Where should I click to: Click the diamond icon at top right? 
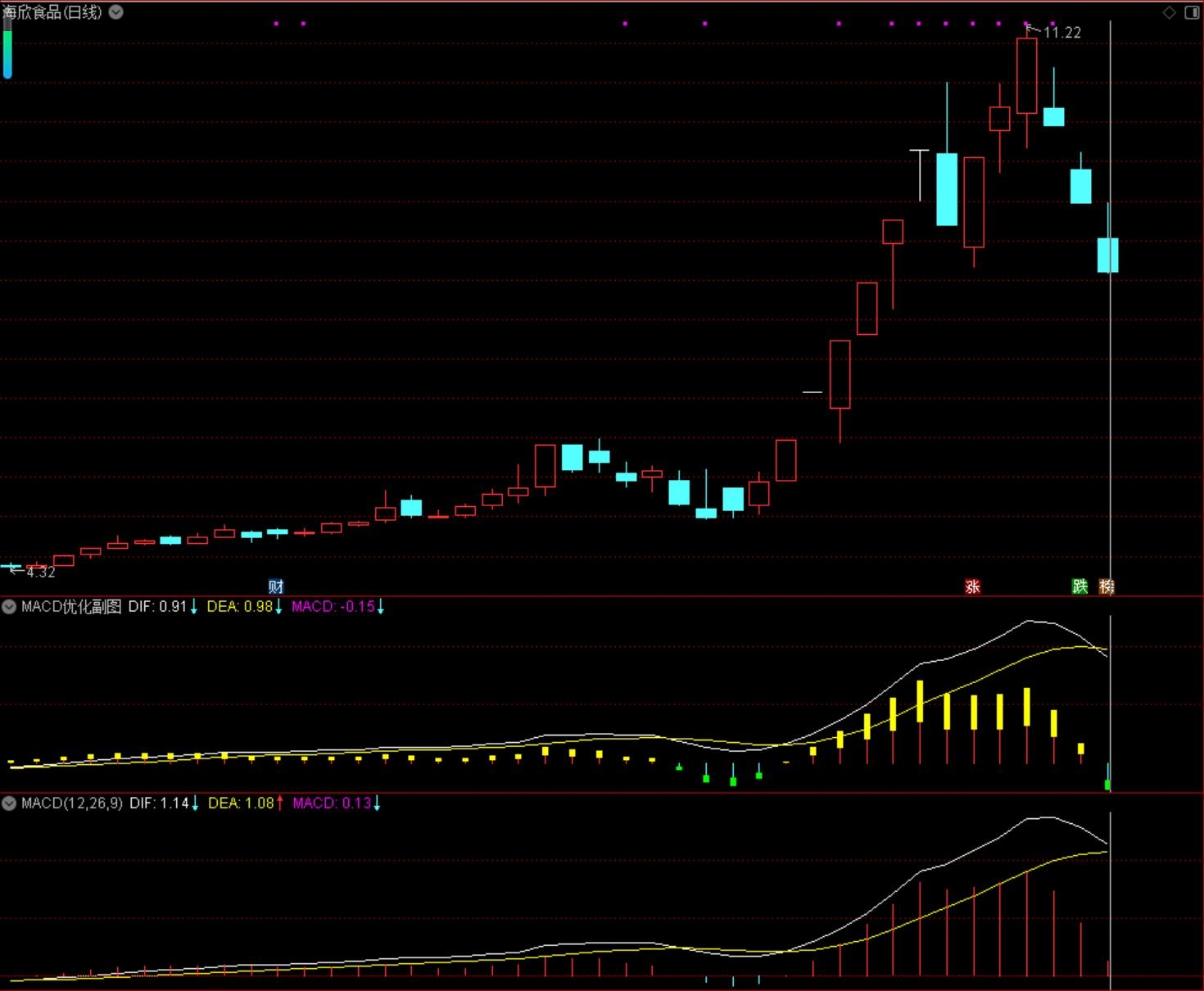click(1170, 12)
